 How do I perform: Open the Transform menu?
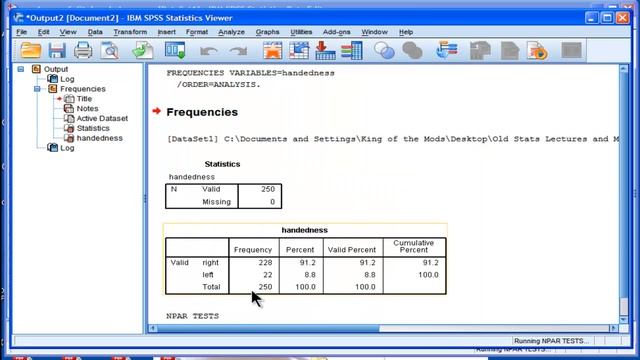coord(130,32)
